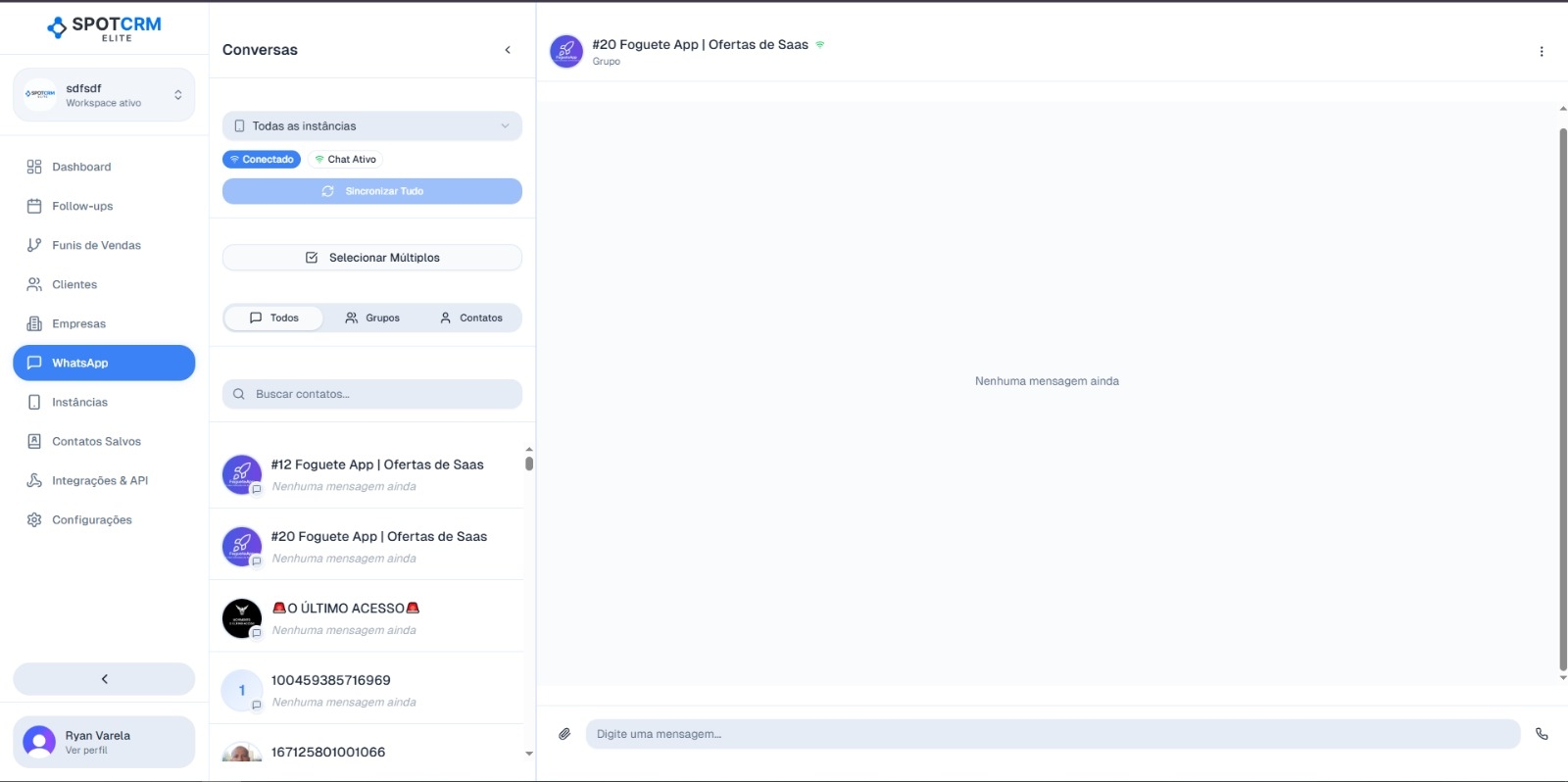The width and height of the screenshot is (1568, 782).
Task: Switch to the Contatos tab
Action: [x=471, y=318]
